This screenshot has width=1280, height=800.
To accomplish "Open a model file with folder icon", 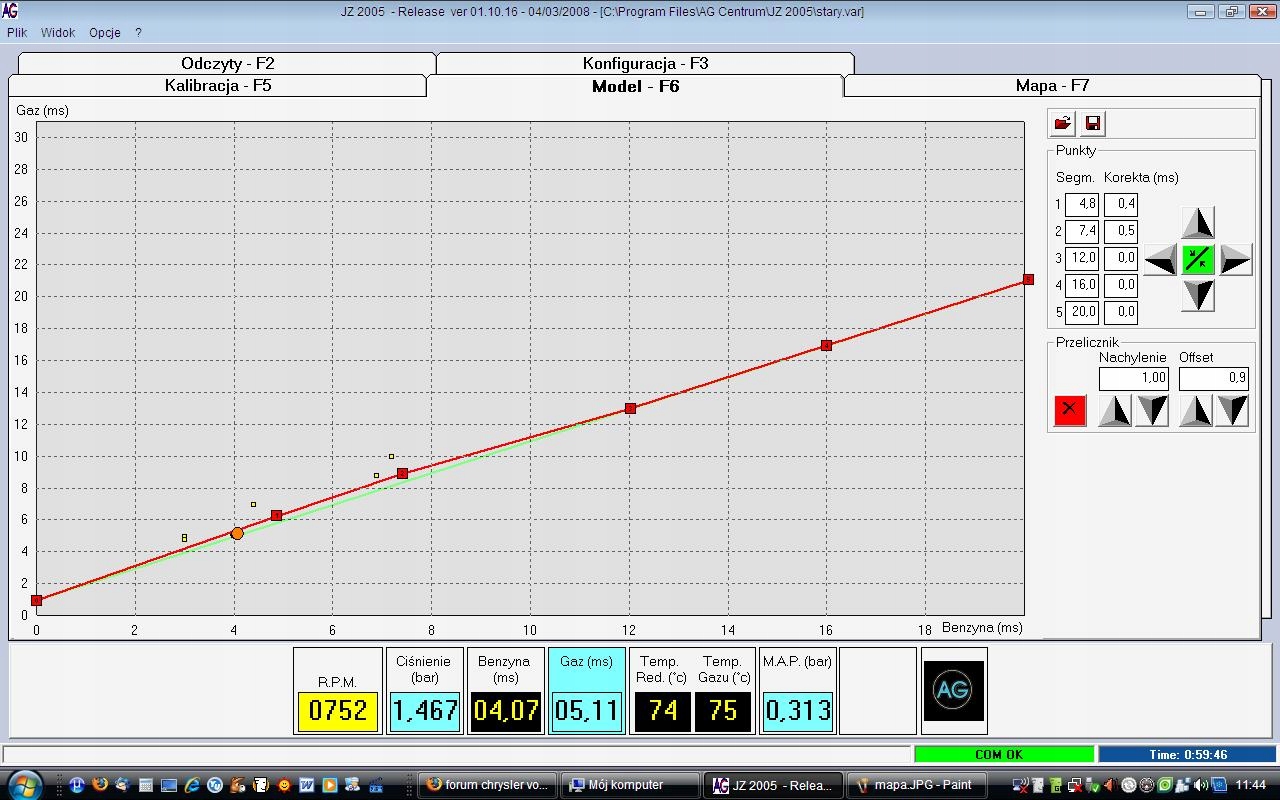I will click(1062, 123).
